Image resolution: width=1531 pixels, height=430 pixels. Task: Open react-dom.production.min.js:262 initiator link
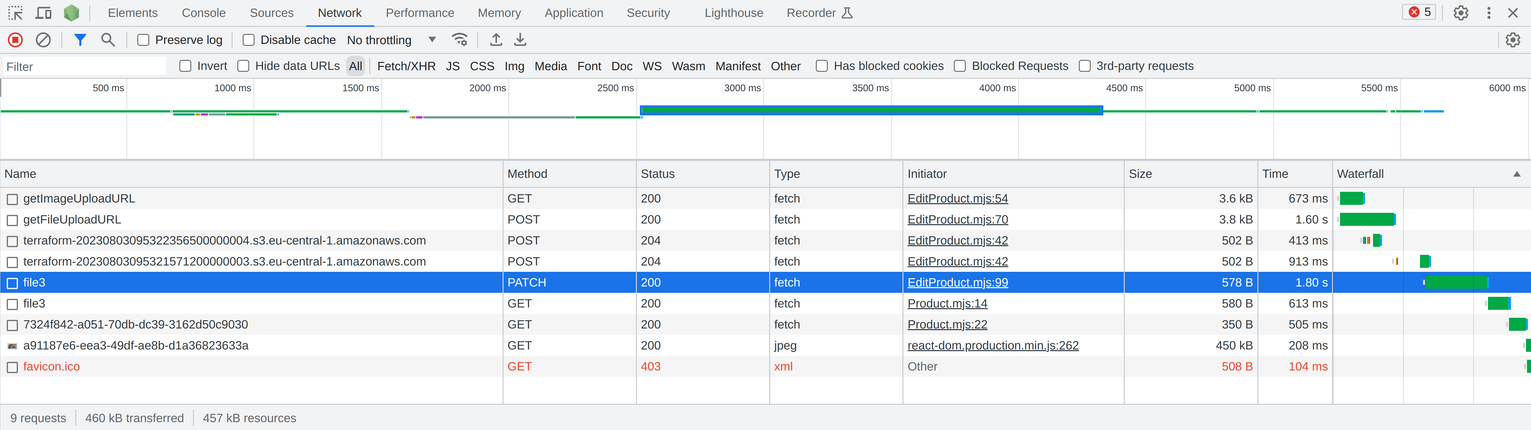coord(993,346)
